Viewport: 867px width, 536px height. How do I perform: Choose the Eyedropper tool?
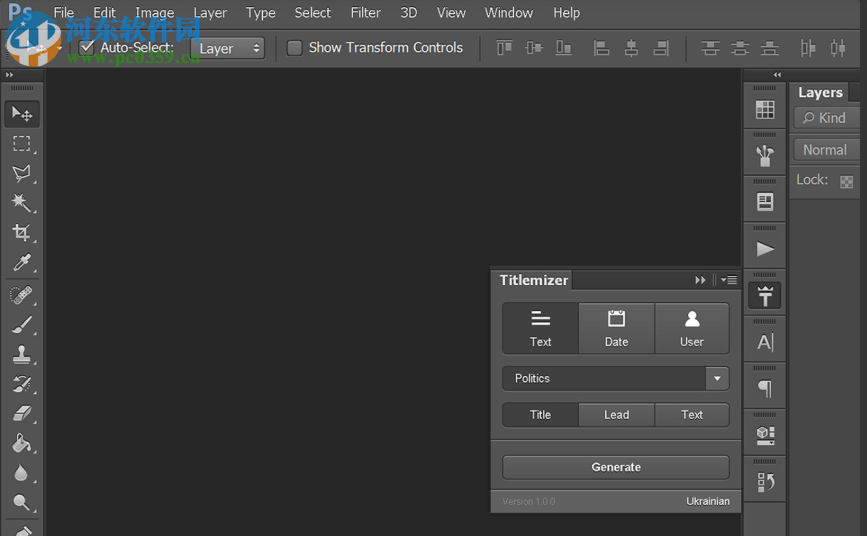[22, 263]
